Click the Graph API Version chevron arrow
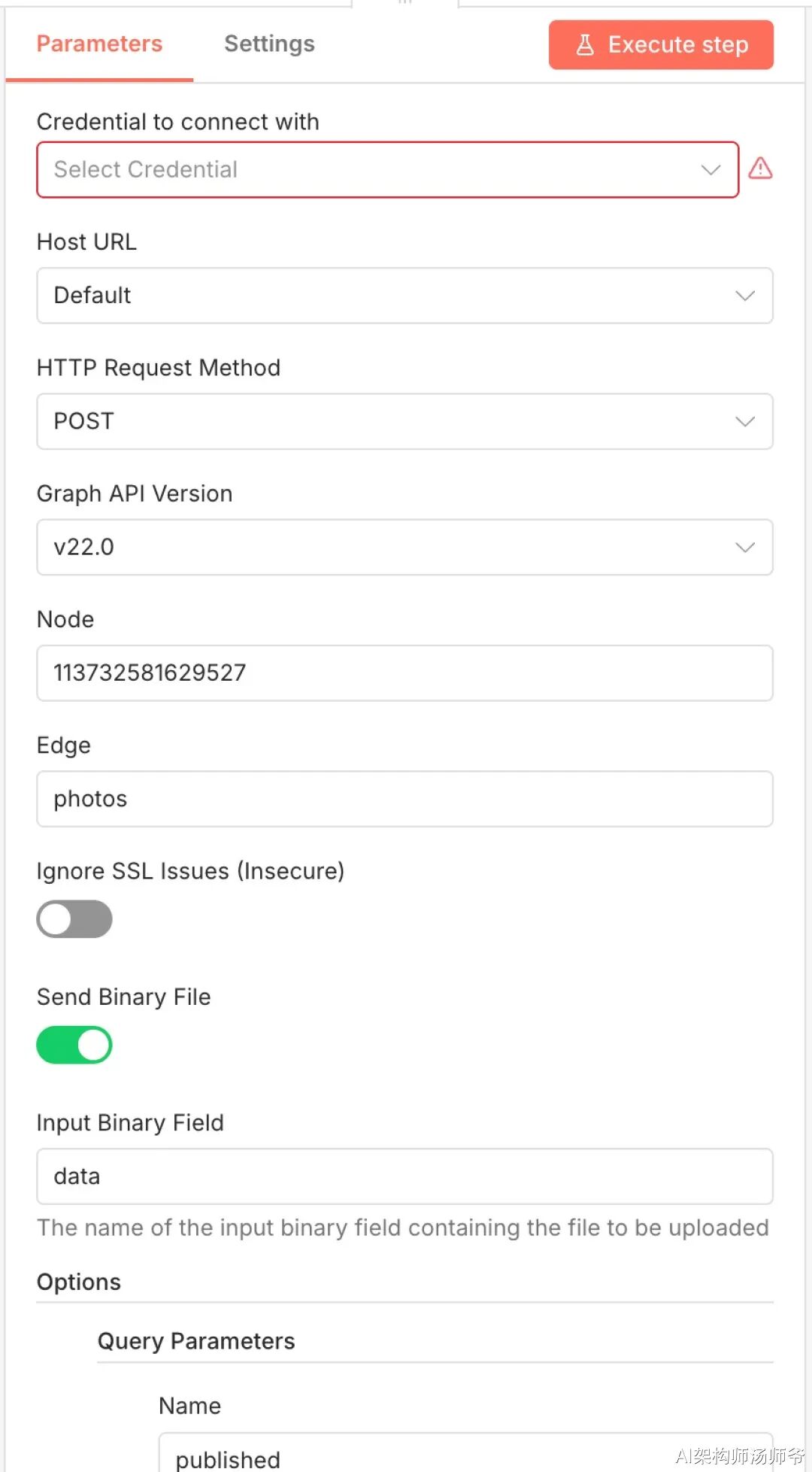This screenshot has width=812, height=1472. point(744,547)
